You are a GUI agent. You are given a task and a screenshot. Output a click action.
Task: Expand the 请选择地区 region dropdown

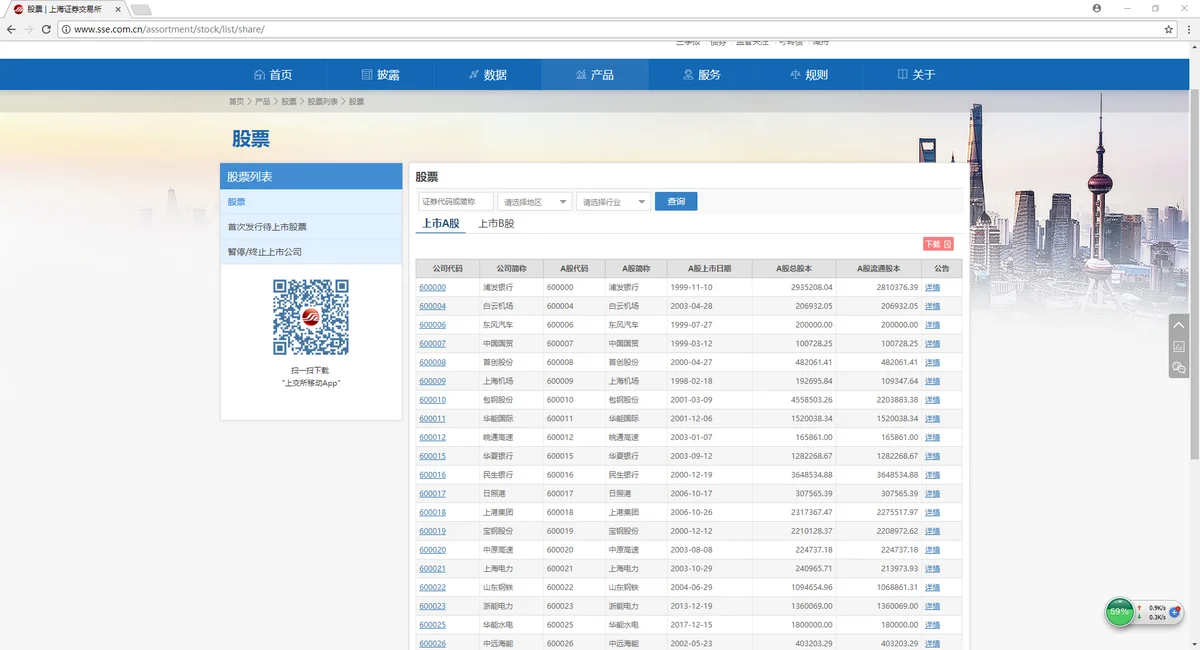(535, 202)
